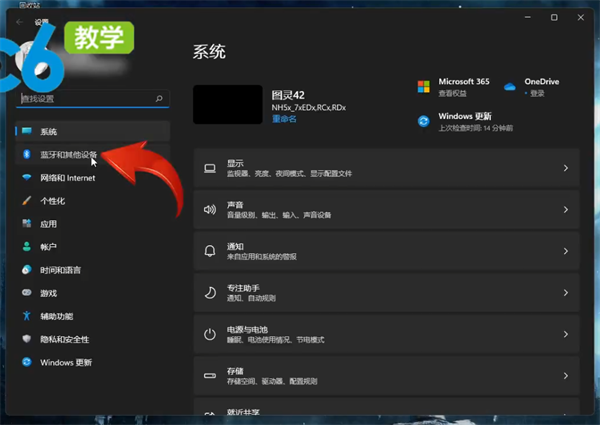Maximize the Settings window
600x425 pixels.
(x=554, y=18)
